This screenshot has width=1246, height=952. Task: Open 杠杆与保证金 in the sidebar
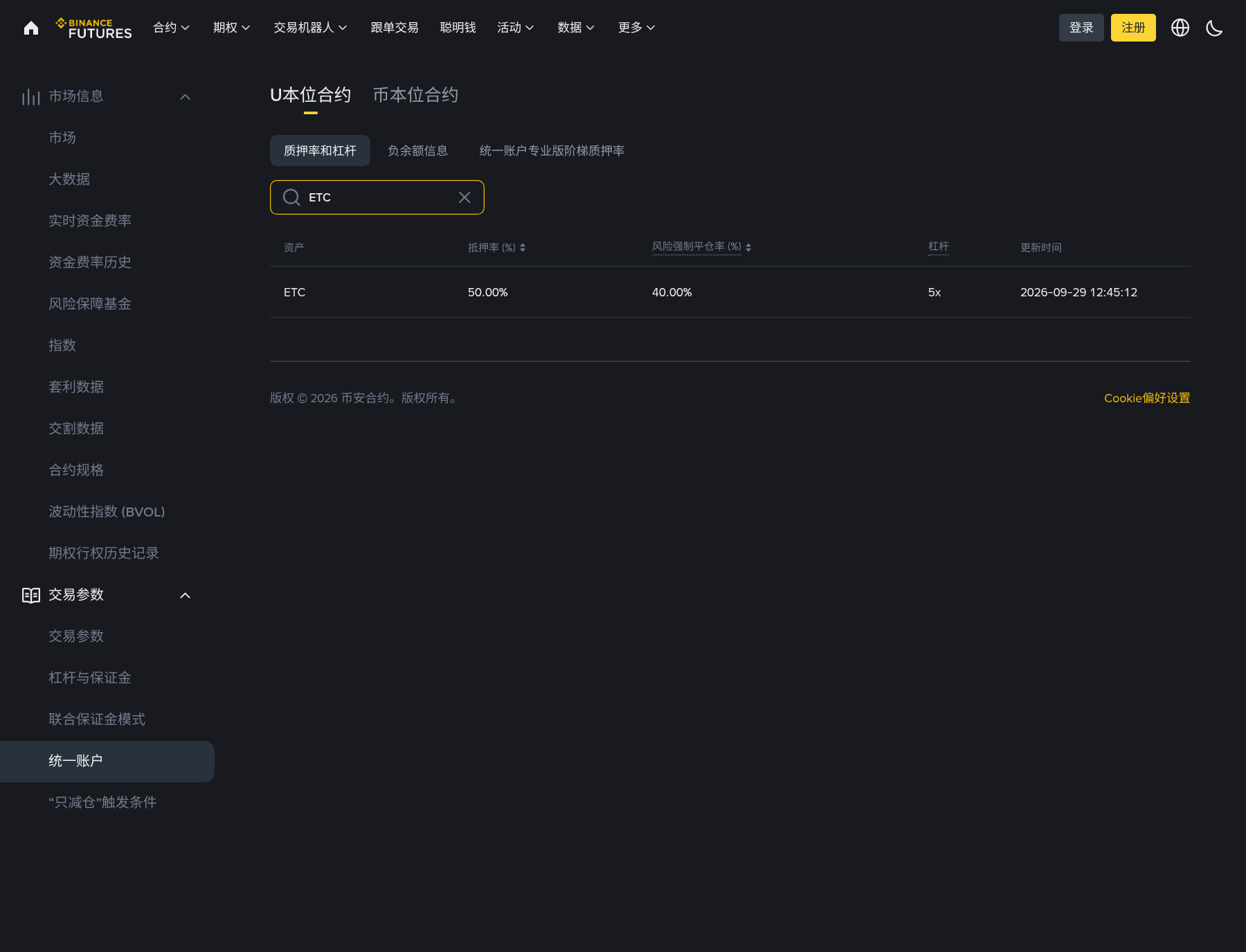coord(90,678)
